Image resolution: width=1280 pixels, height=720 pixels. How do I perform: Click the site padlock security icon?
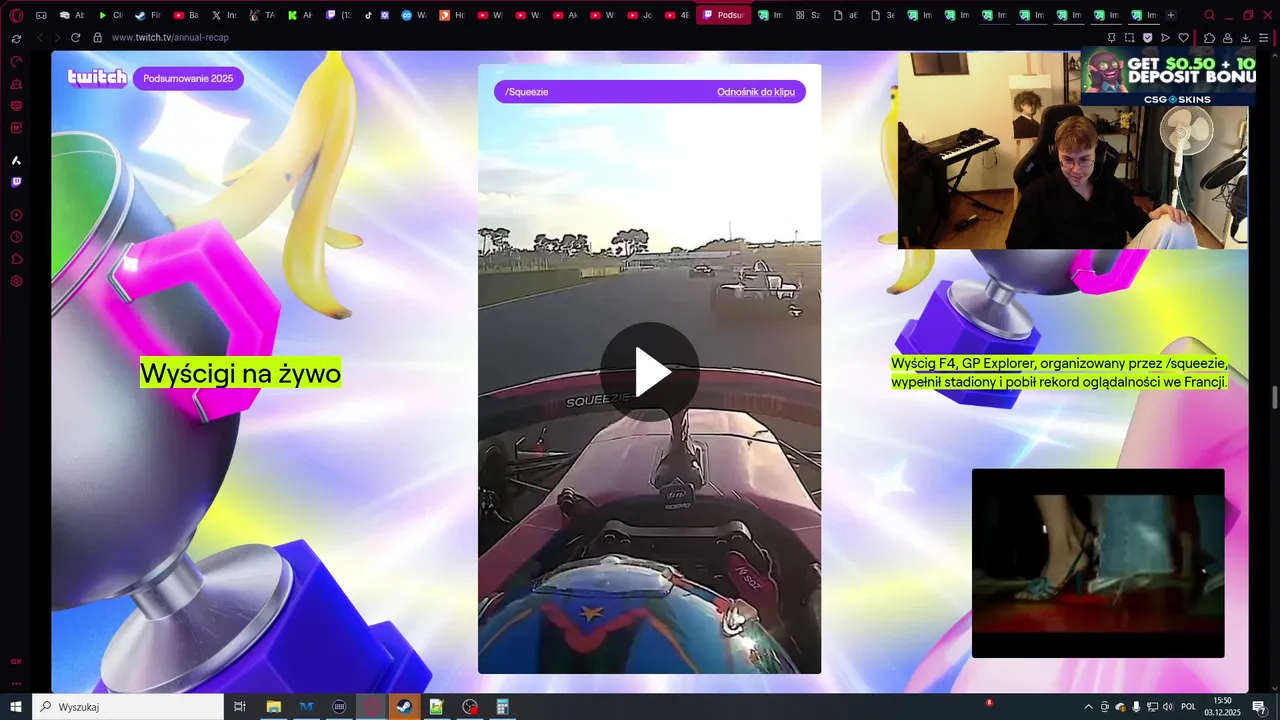97,37
